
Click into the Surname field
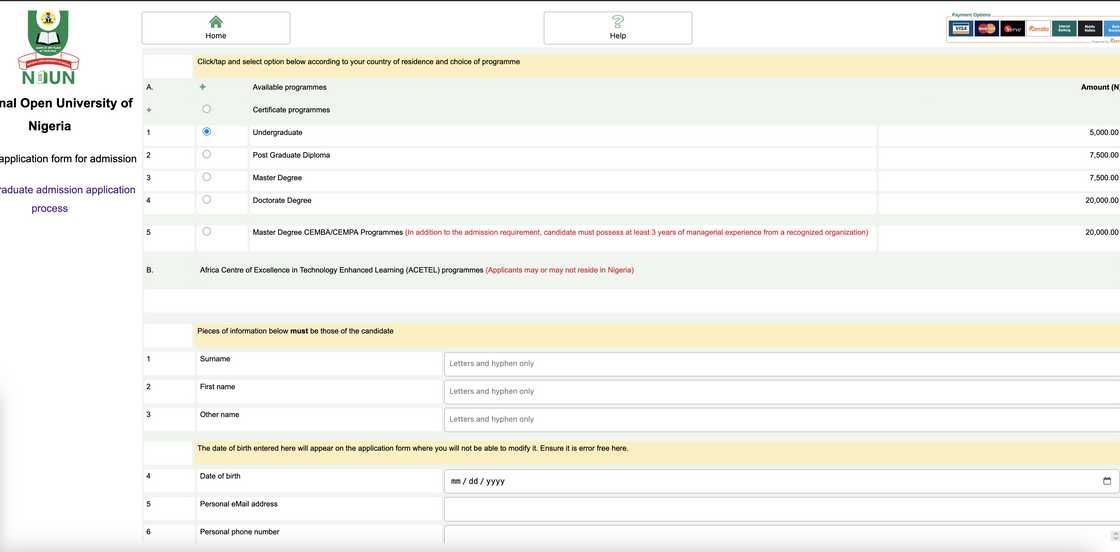[781, 363]
